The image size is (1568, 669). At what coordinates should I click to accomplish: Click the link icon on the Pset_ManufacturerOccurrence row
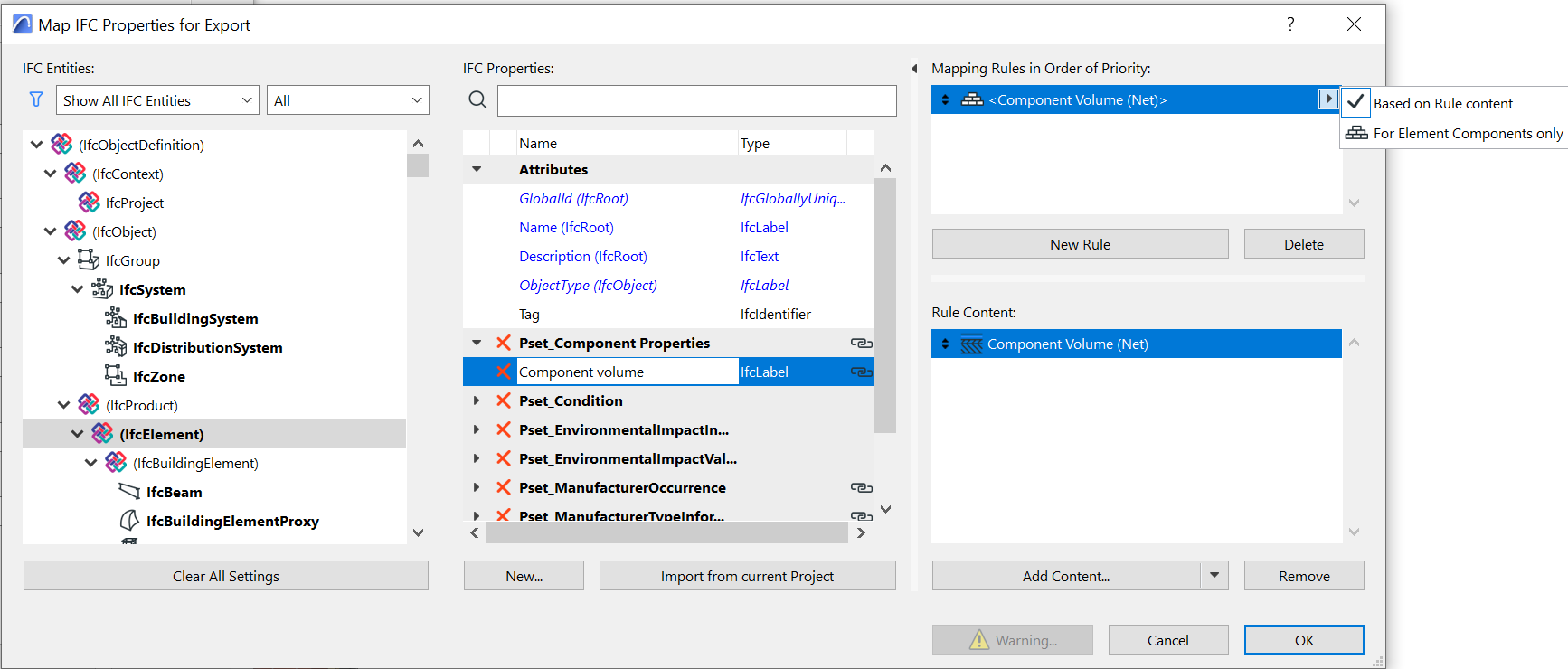[x=861, y=488]
